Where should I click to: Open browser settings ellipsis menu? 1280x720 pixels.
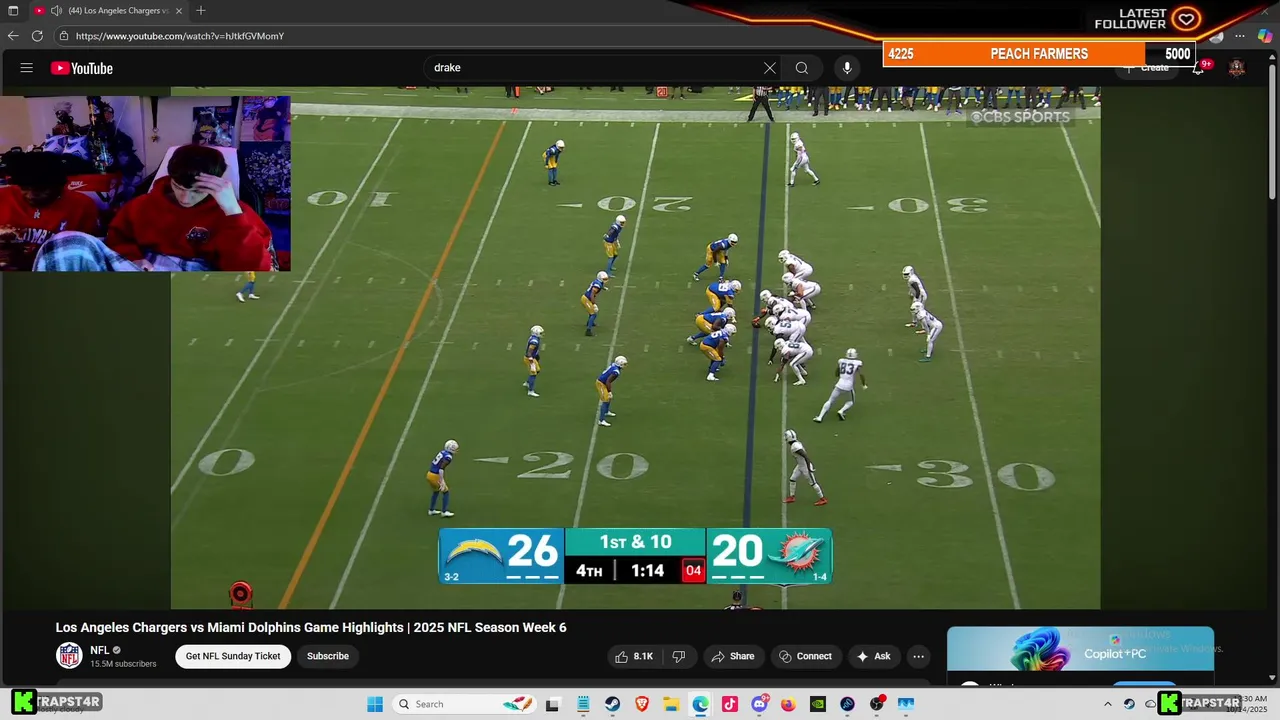(x=1240, y=36)
